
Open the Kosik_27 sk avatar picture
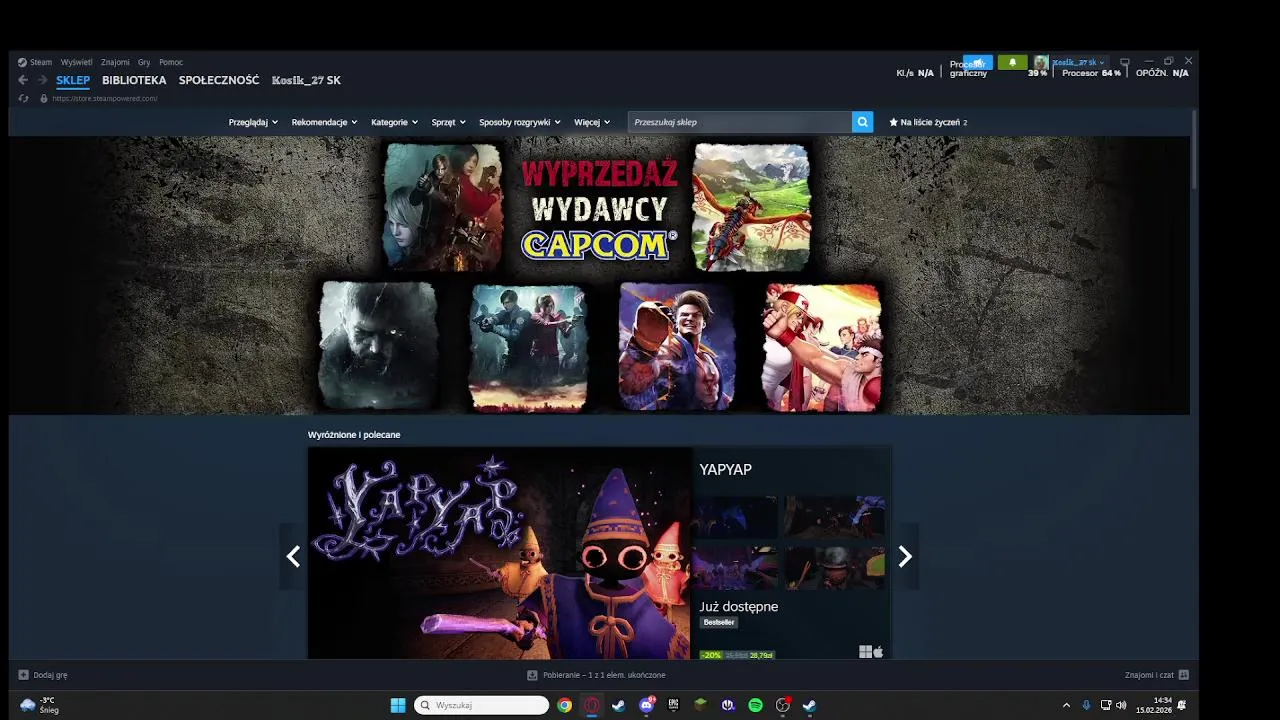tap(1040, 62)
